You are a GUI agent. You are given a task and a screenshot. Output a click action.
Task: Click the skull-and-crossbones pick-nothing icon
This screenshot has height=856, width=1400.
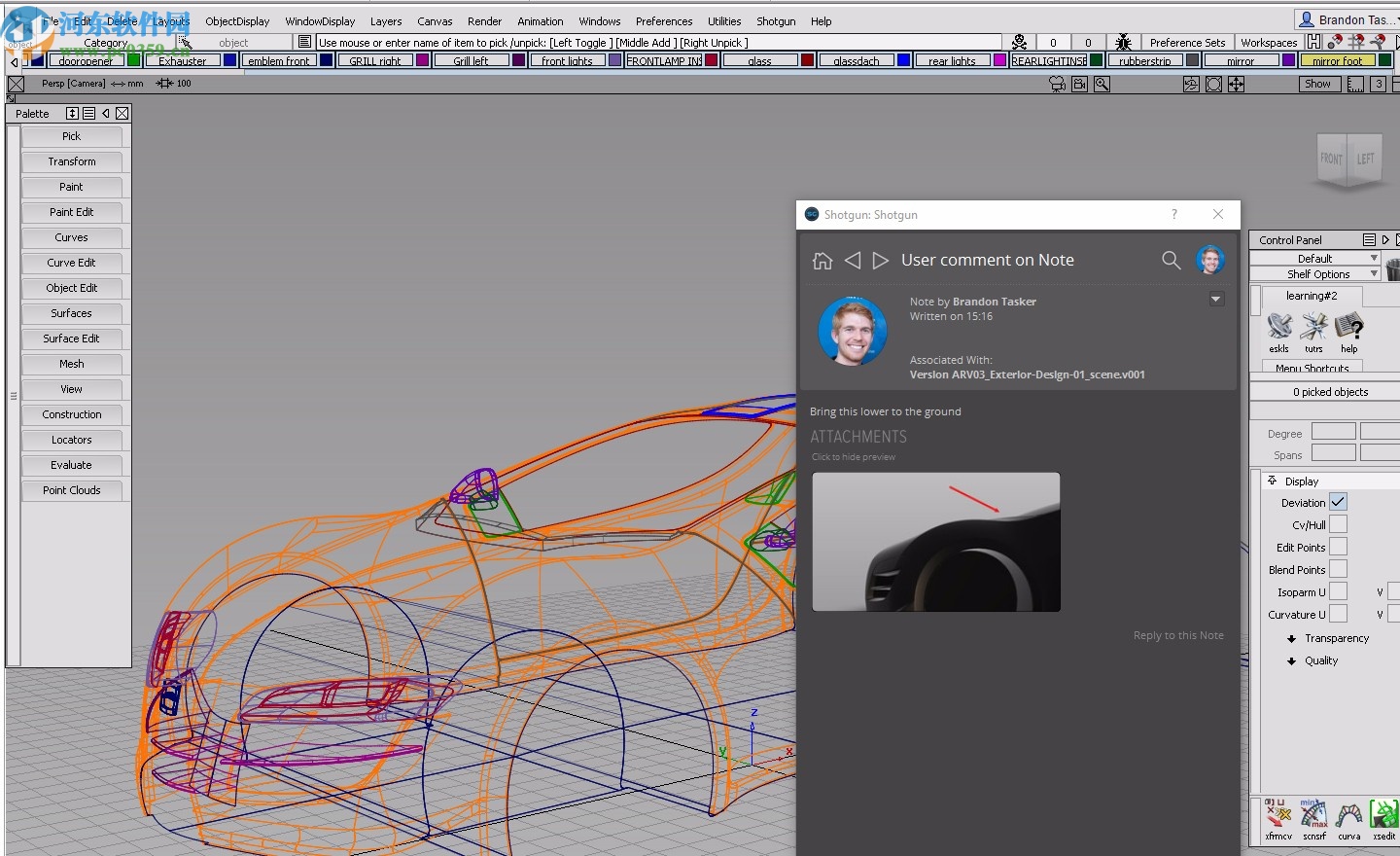pos(1019,42)
